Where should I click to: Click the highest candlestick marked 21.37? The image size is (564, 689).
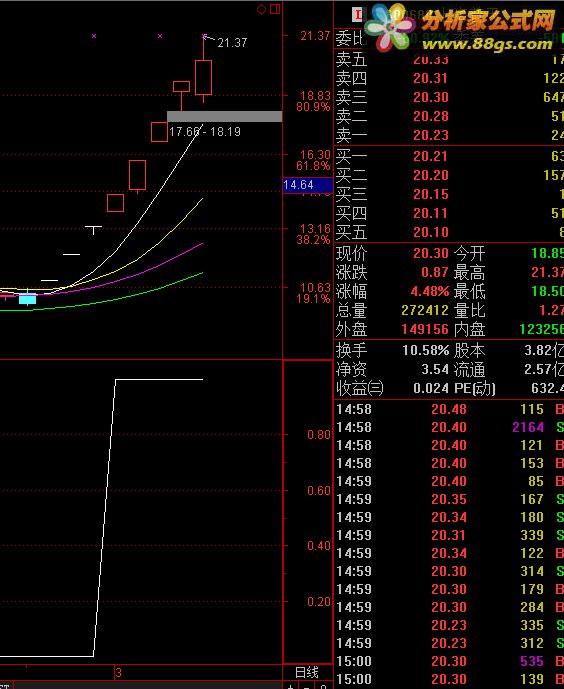[203, 78]
